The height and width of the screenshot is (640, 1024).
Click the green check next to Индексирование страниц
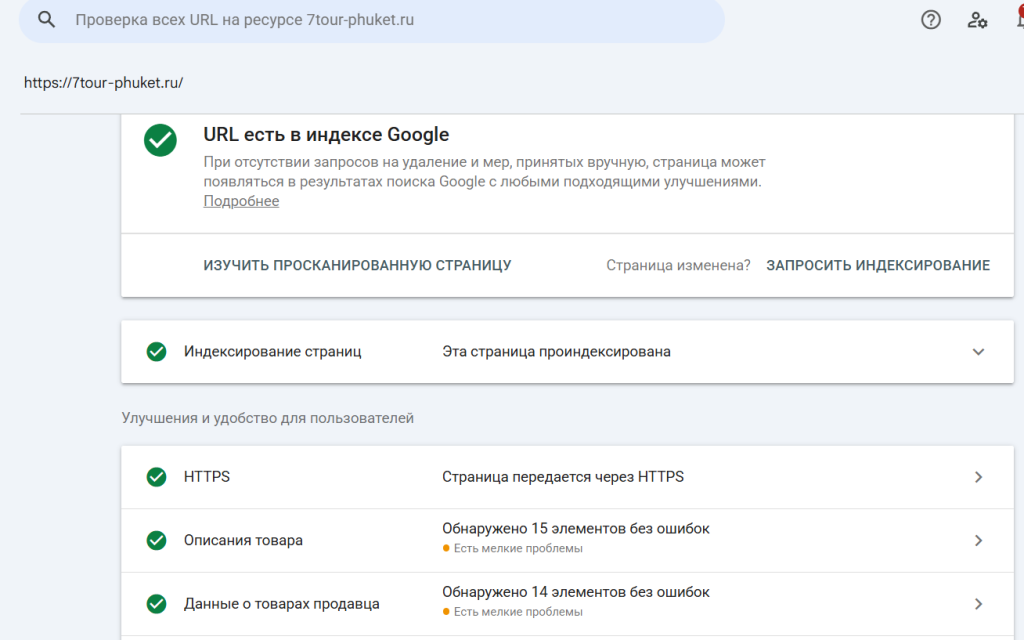coord(156,351)
